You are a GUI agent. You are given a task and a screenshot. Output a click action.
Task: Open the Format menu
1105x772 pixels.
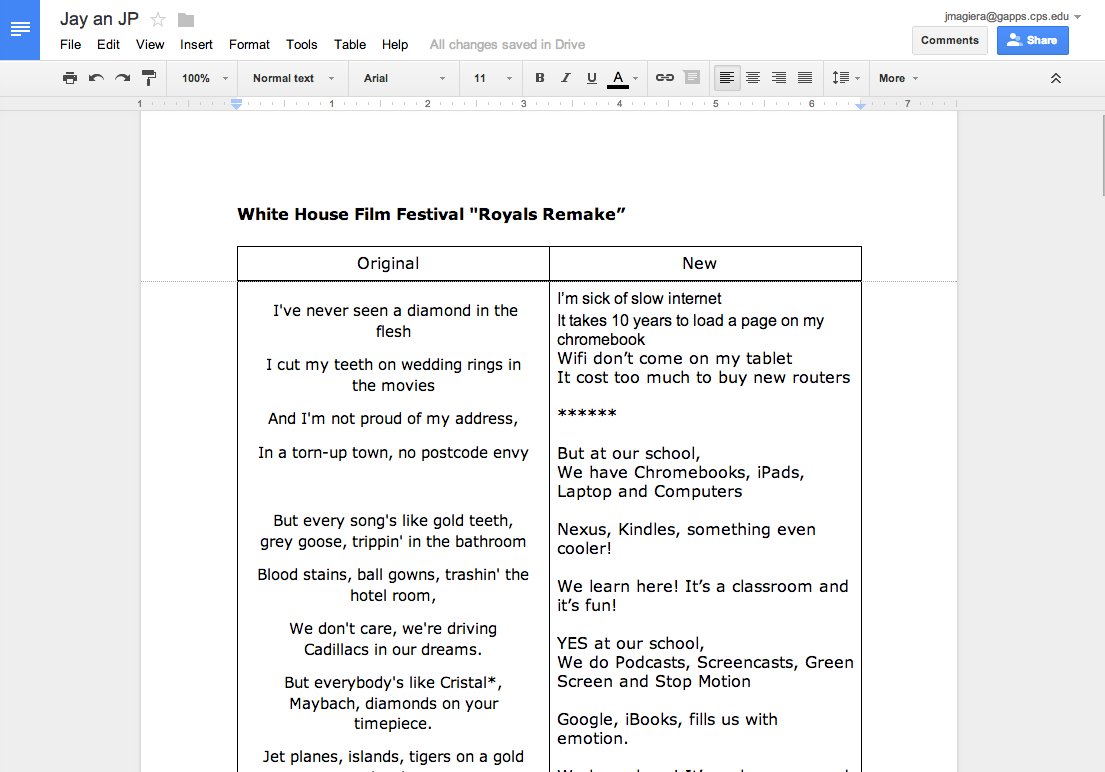point(249,44)
